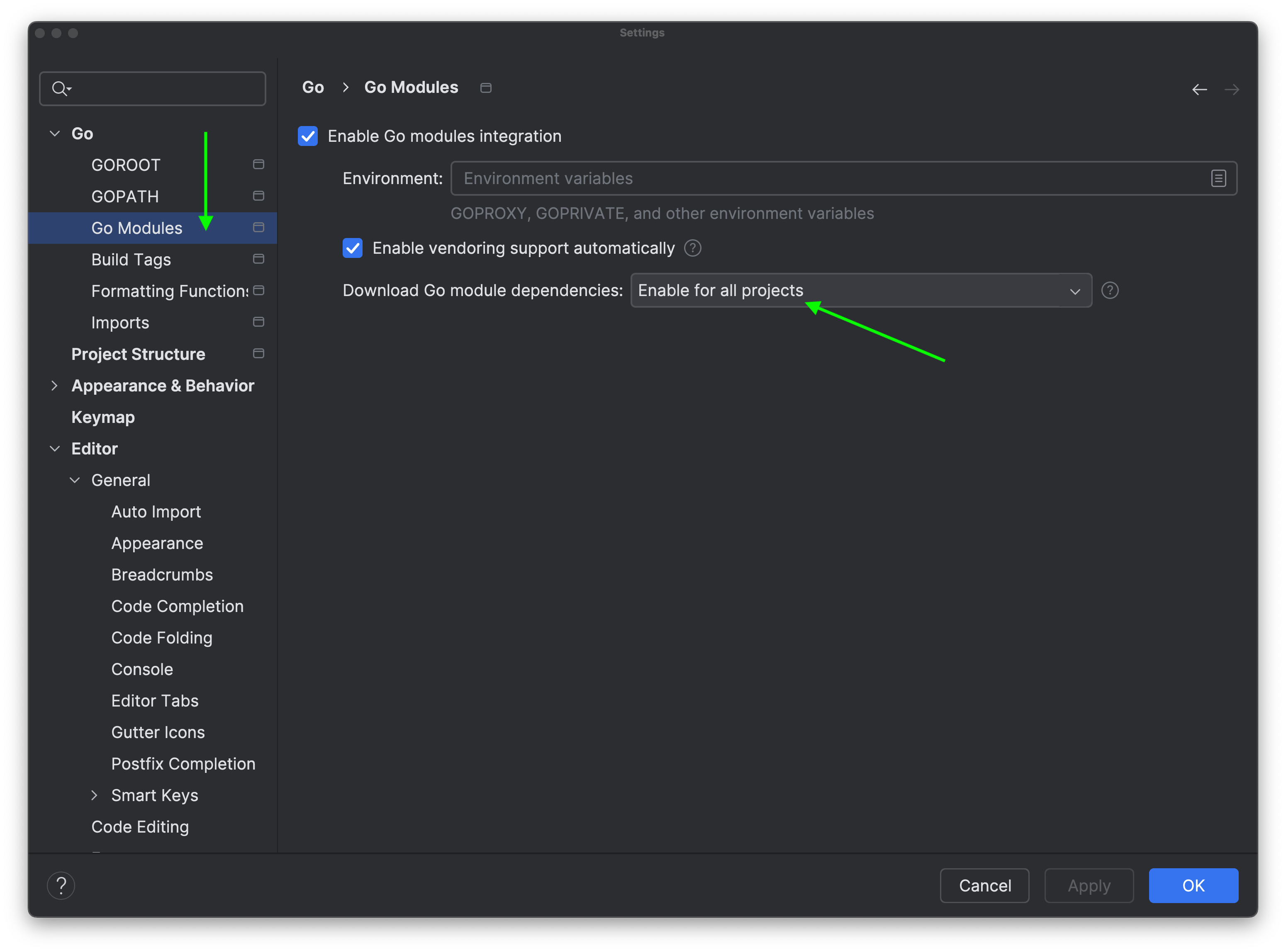Screen dimensions: 1286x952
Task: Click the forward navigation arrow icon
Action: coord(1231,89)
